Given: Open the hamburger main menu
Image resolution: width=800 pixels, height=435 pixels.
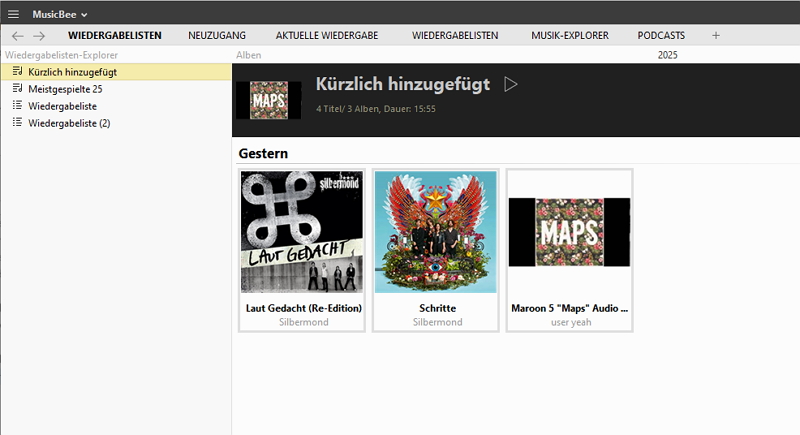Looking at the screenshot, I should pyautogui.click(x=13, y=14).
